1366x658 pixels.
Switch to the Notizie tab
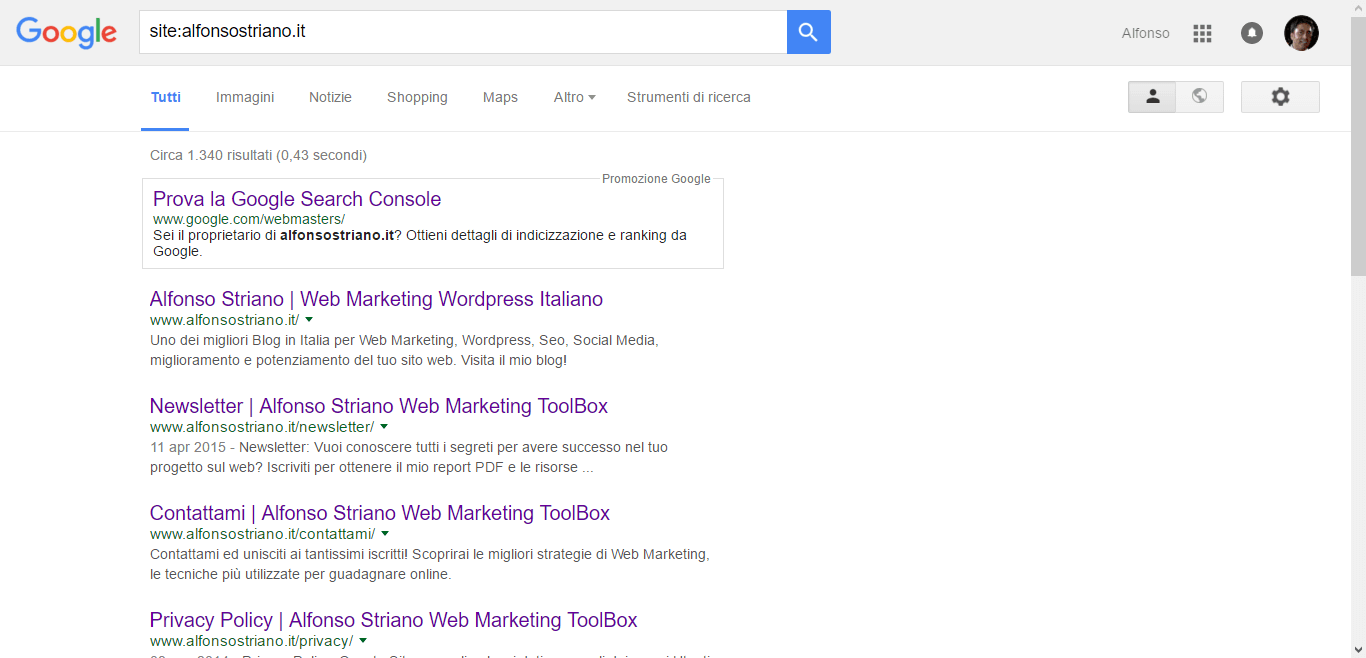(x=330, y=97)
